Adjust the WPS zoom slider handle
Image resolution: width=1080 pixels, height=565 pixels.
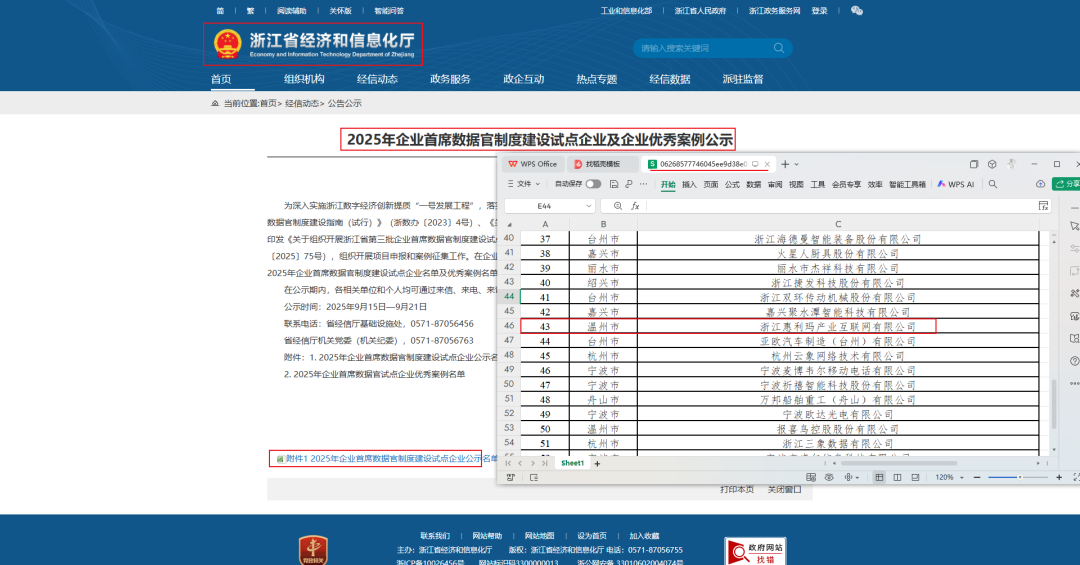click(1019, 477)
